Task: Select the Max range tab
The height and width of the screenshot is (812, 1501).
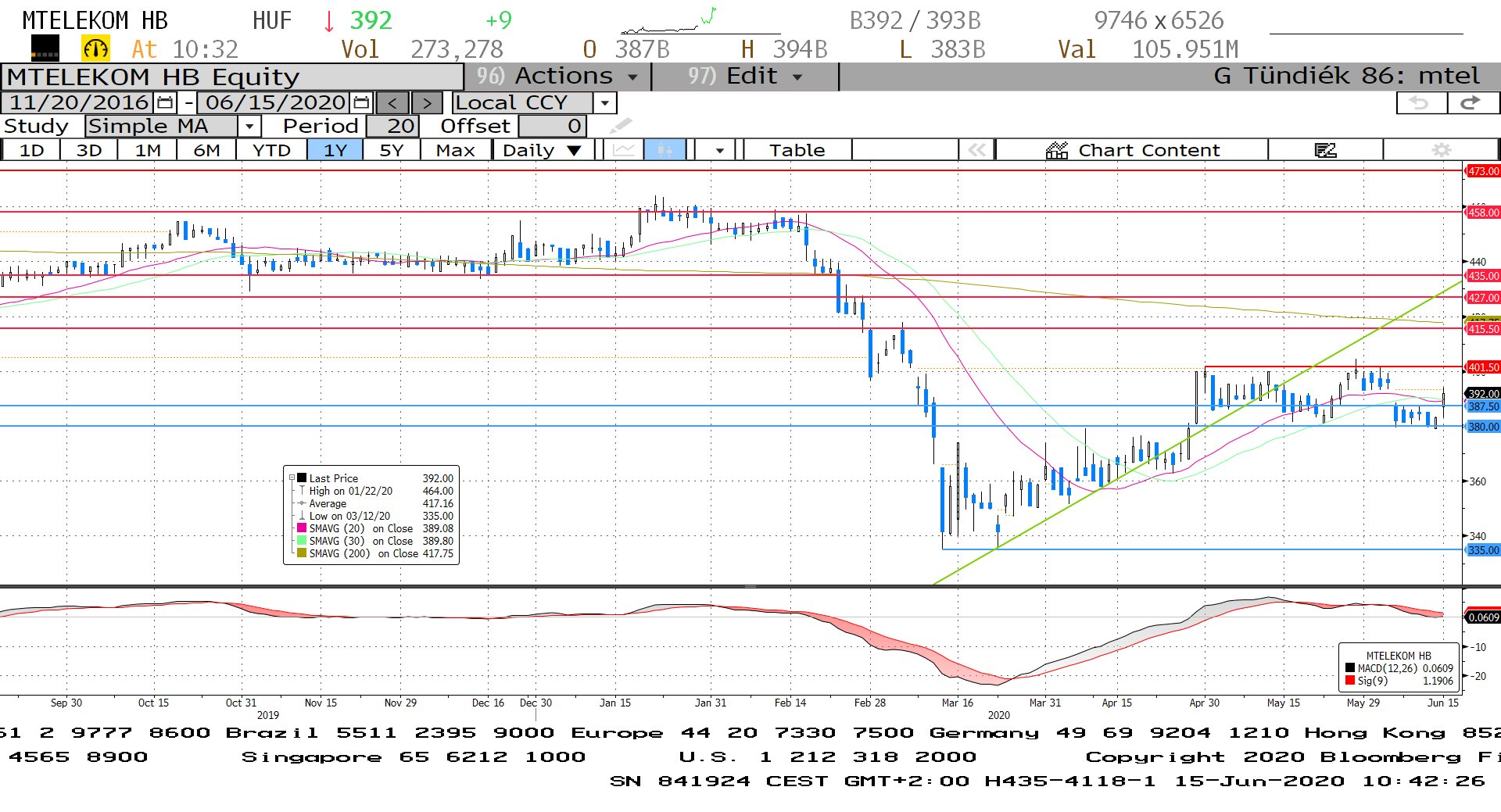Action: [x=456, y=149]
